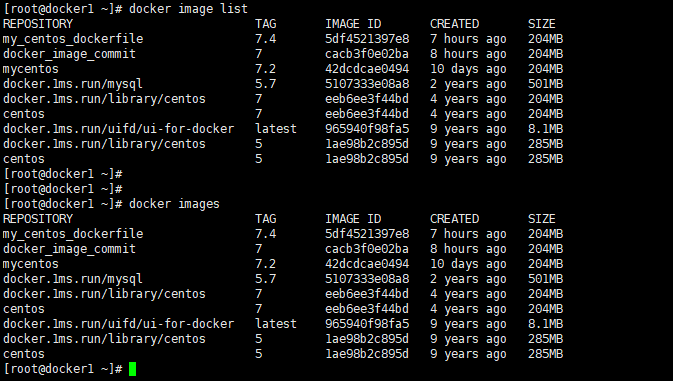Click image ID 5107333e08a8 in docker images output
Image resolution: width=673 pixels, height=381 pixels.
367,279
